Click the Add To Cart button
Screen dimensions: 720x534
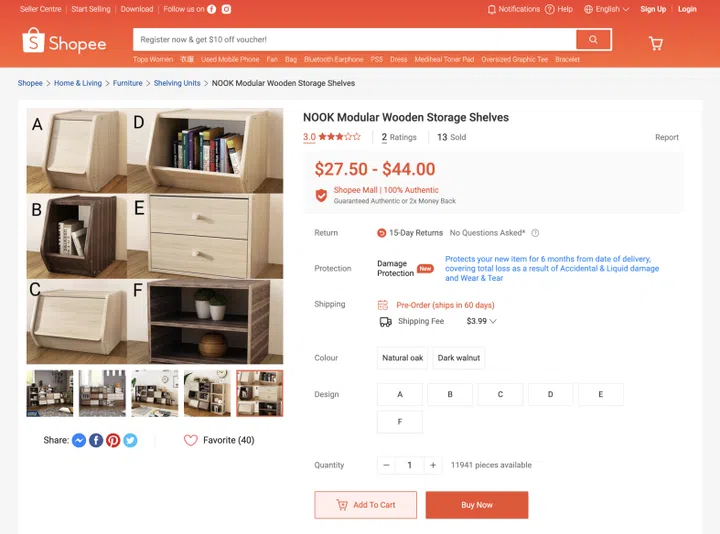click(366, 505)
